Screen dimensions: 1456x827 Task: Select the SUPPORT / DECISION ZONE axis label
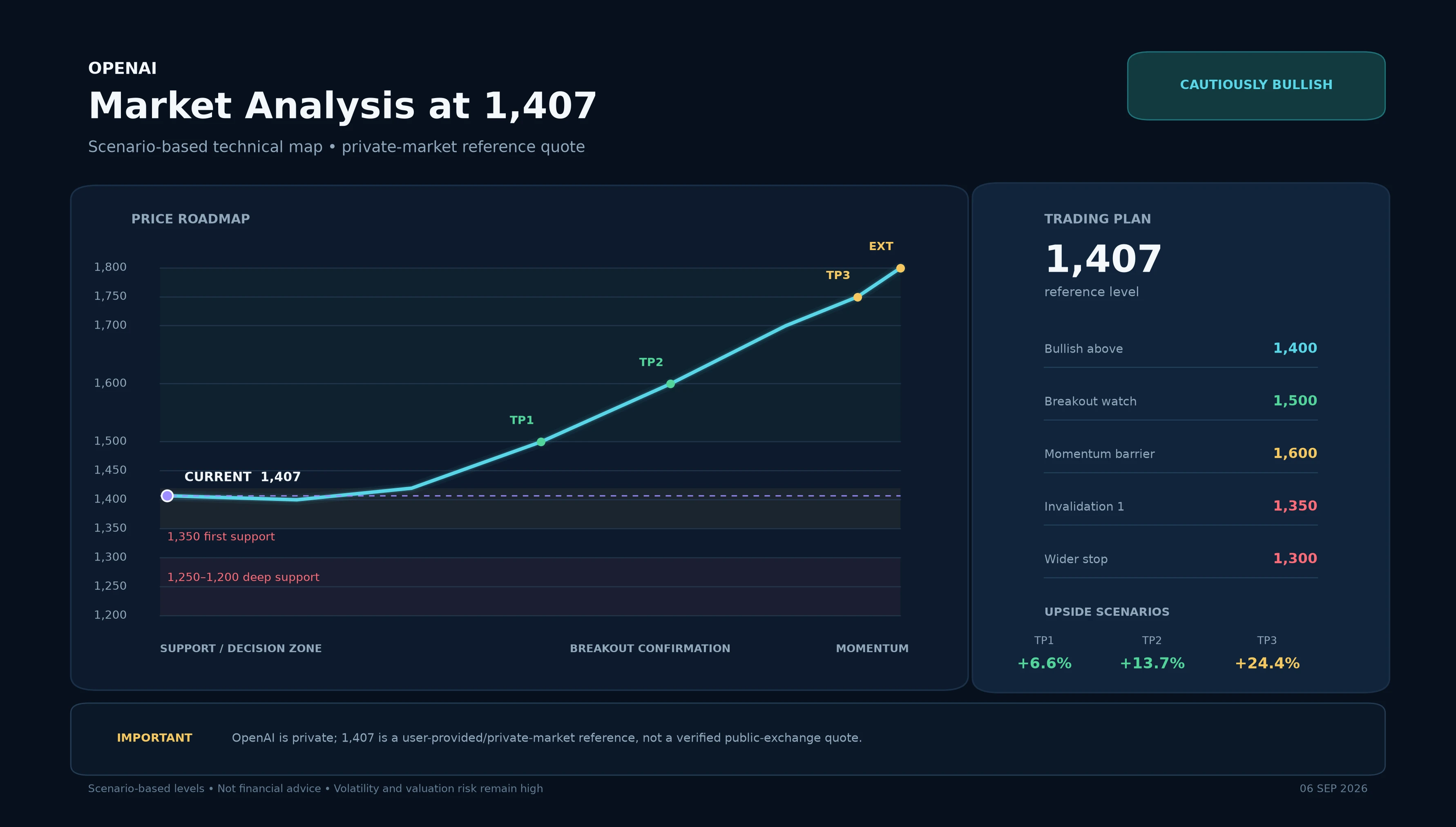pos(241,649)
